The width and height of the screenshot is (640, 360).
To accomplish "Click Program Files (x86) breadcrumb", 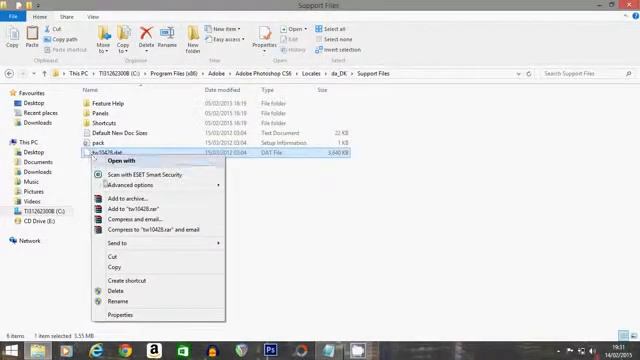I will click(174, 74).
